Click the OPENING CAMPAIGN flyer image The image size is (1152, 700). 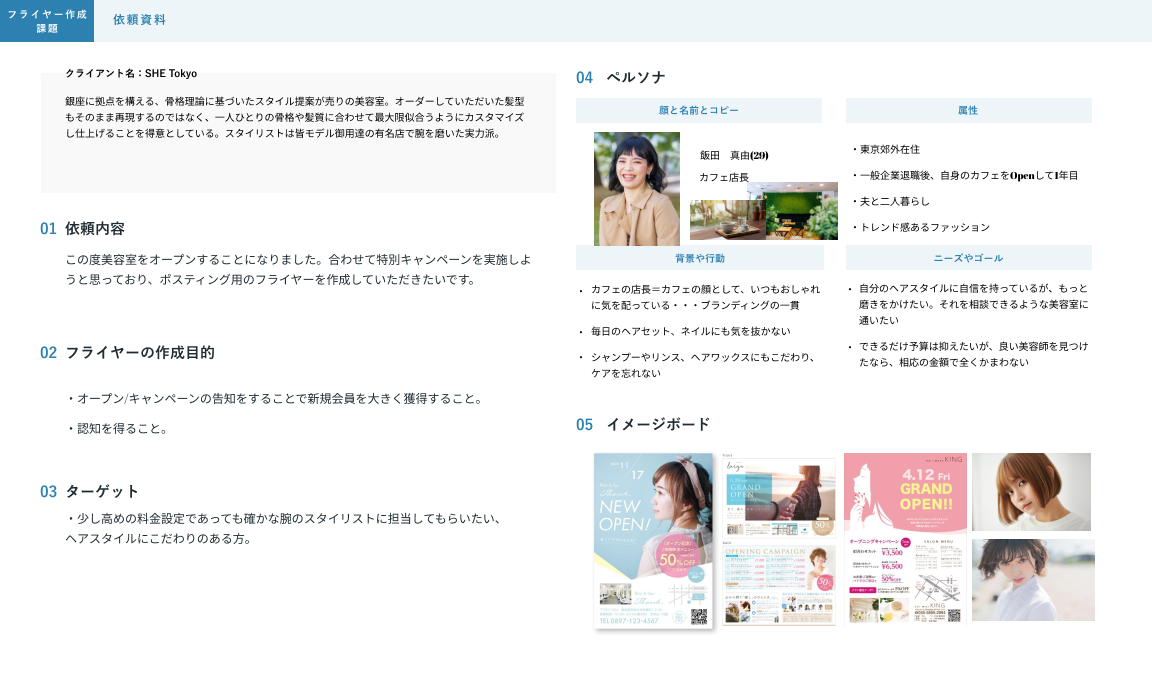(779, 582)
